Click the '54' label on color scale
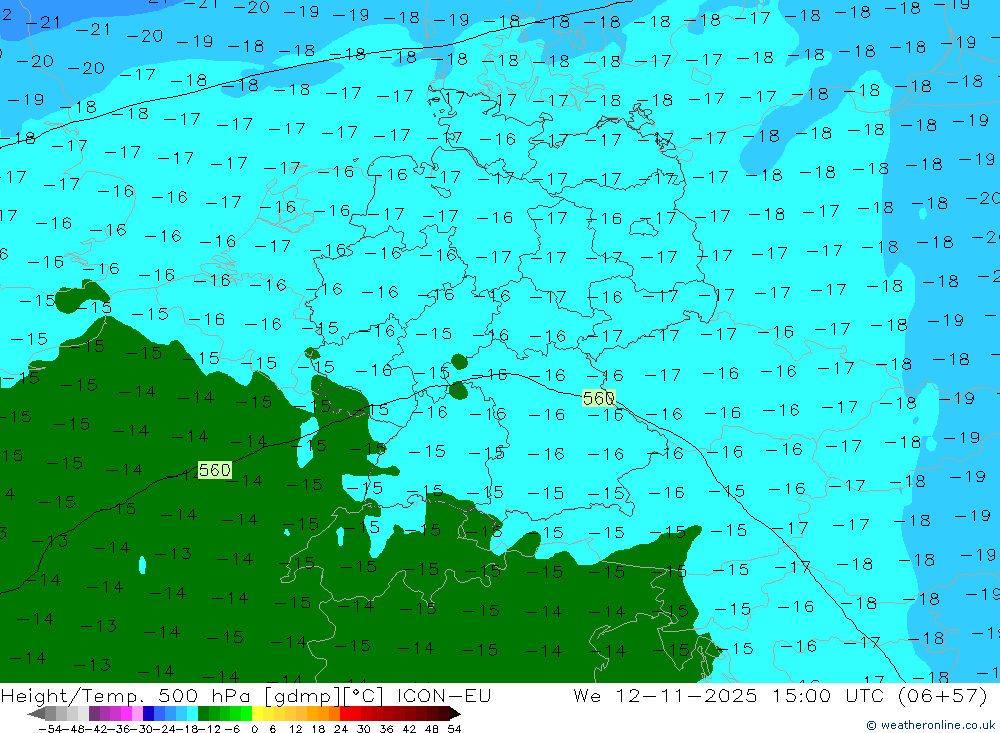This screenshot has height=733, width=1000. pos(454,729)
